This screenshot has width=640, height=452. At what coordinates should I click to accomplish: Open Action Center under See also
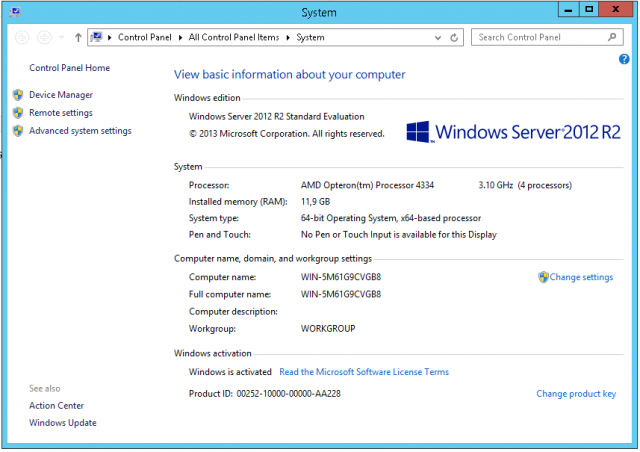(56, 406)
